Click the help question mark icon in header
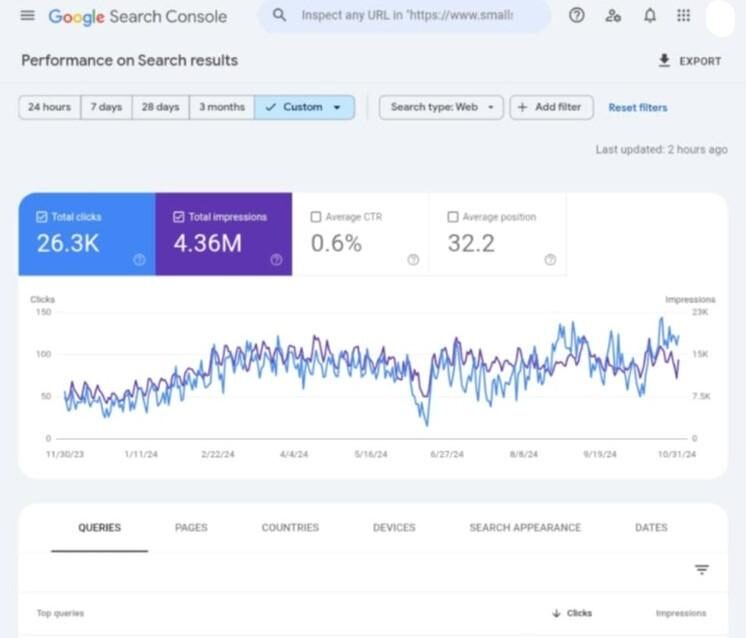The height and width of the screenshot is (638, 746). pyautogui.click(x=576, y=16)
